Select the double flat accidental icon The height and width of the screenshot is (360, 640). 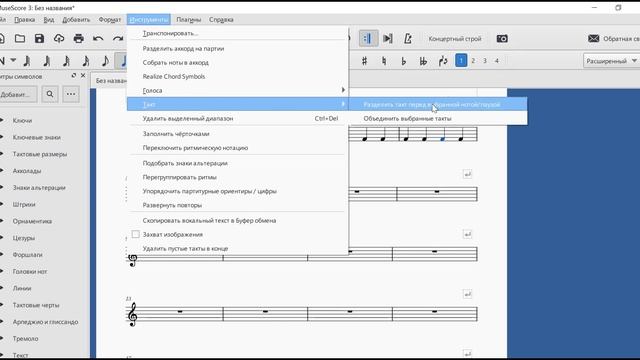(x=423, y=61)
